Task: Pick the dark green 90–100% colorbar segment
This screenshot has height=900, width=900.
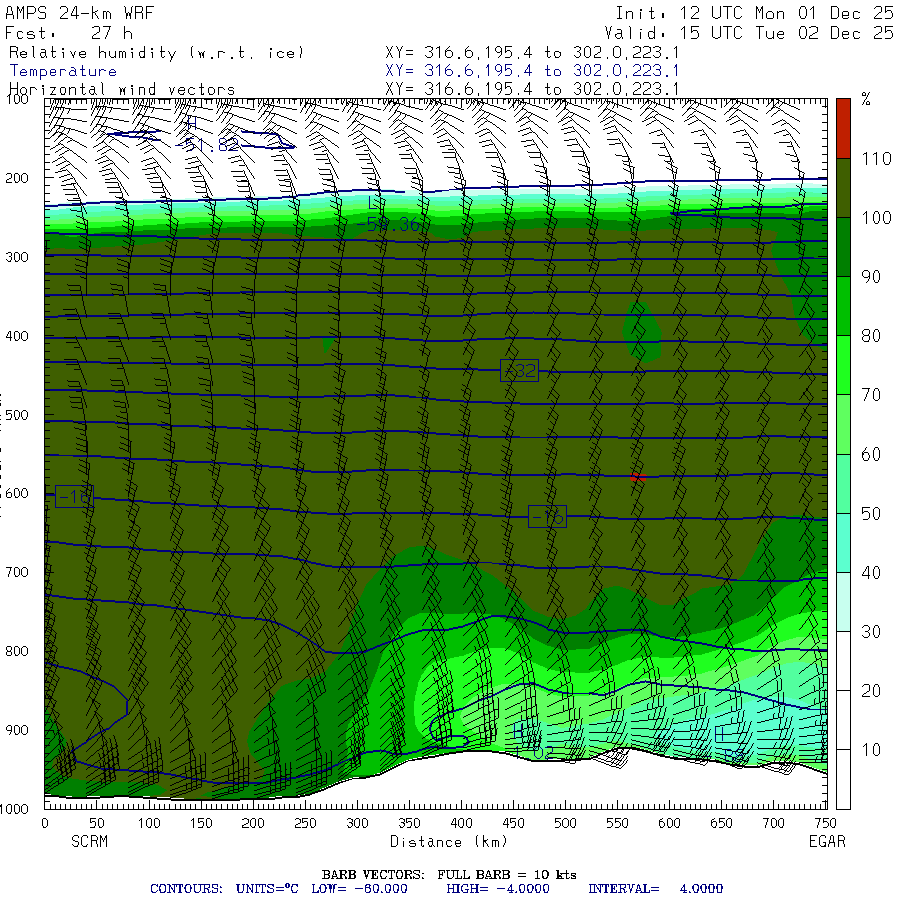Action: (843, 247)
